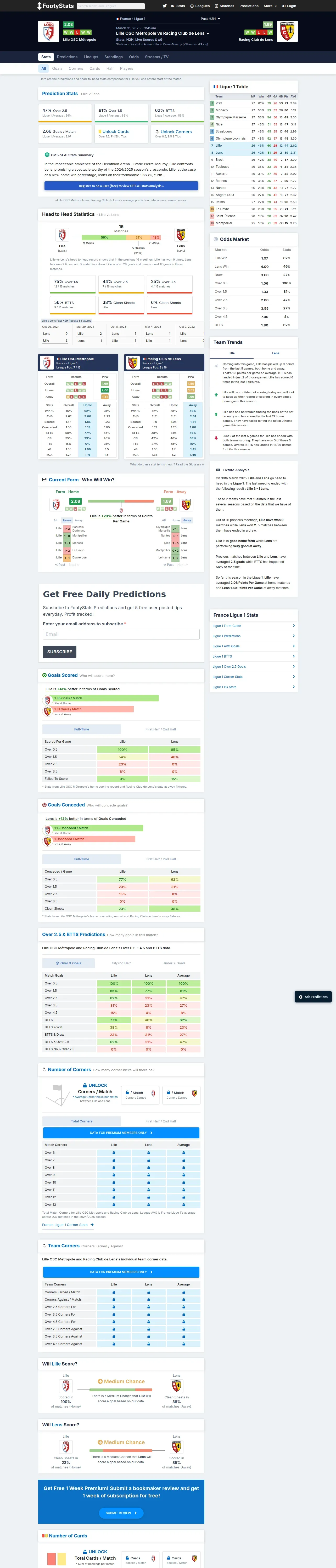Select First Half / 2nd Half under Goals Scored

pyautogui.click(x=160, y=729)
